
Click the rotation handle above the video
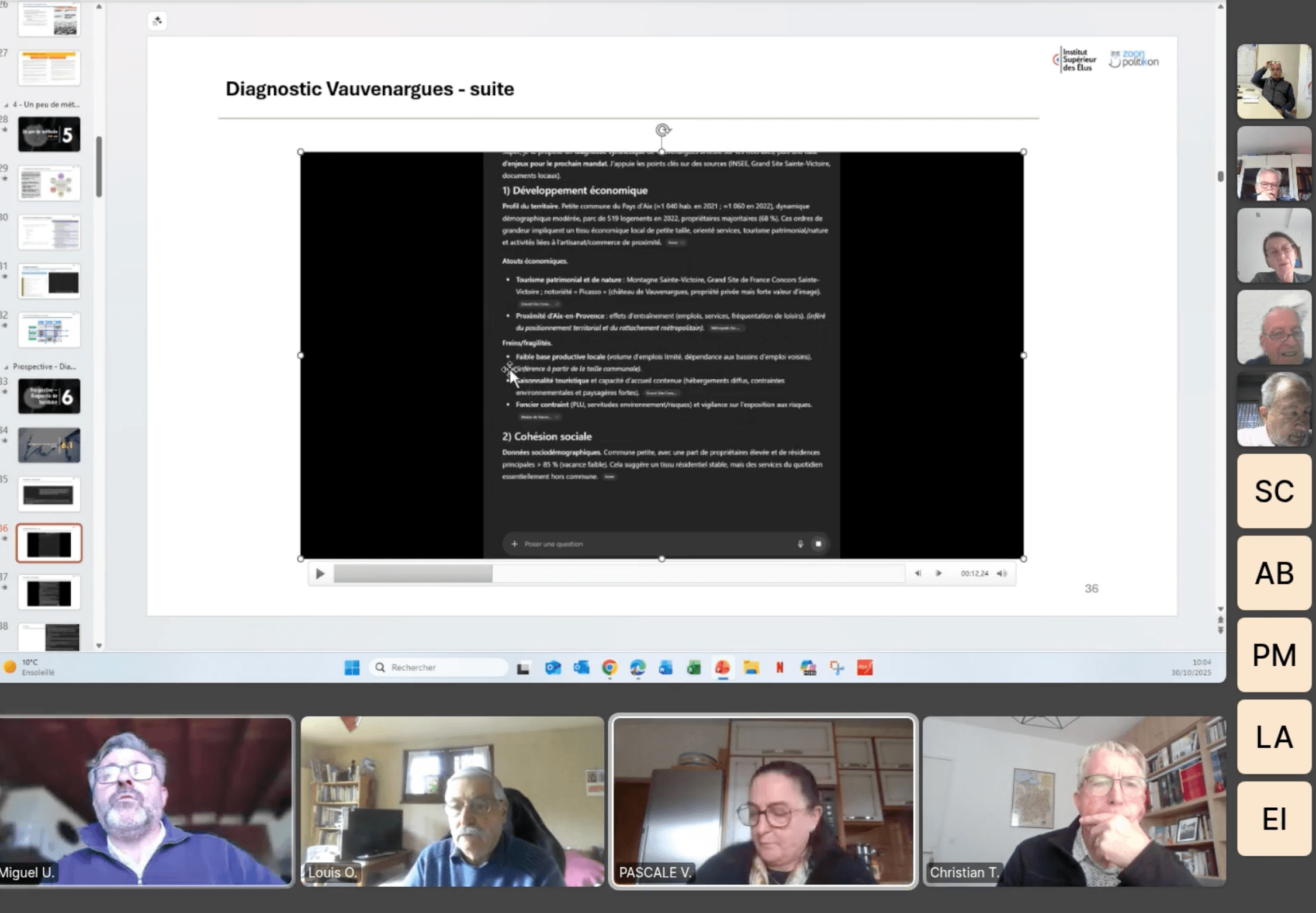point(663,130)
